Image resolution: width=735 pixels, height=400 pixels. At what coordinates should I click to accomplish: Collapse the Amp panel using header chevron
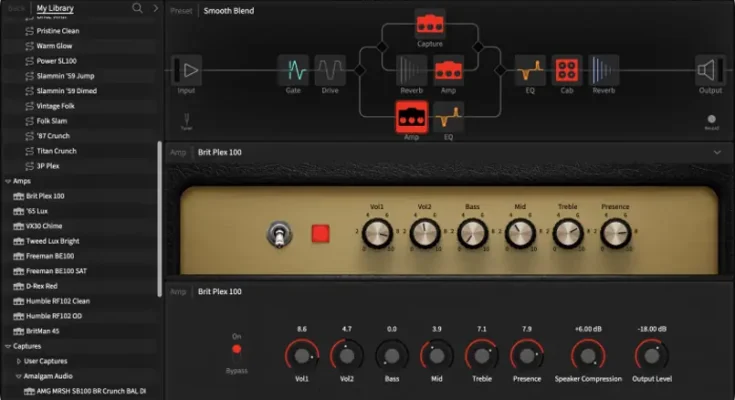[x=717, y=152]
